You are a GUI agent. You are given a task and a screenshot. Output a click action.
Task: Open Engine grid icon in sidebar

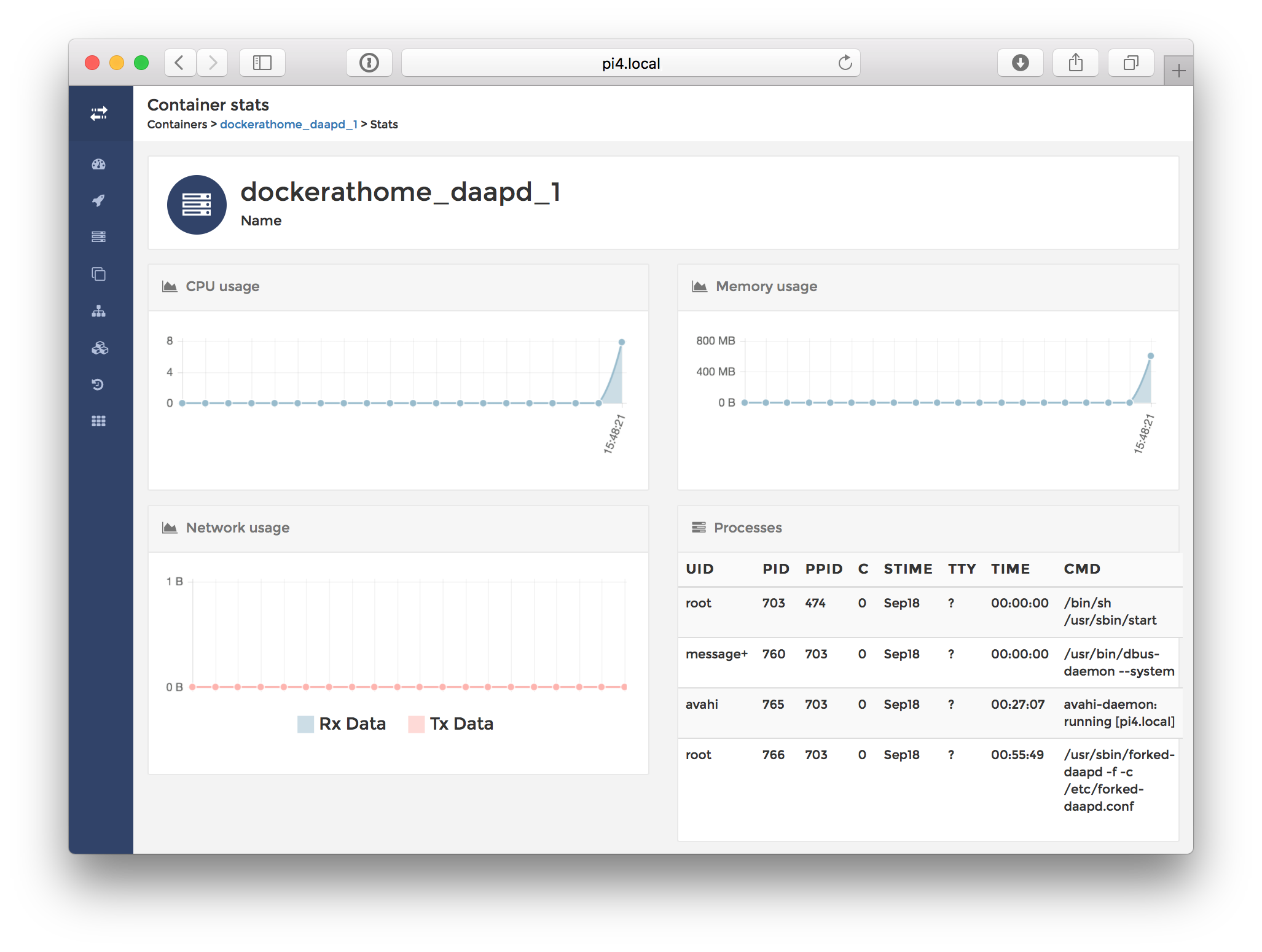[x=99, y=421]
